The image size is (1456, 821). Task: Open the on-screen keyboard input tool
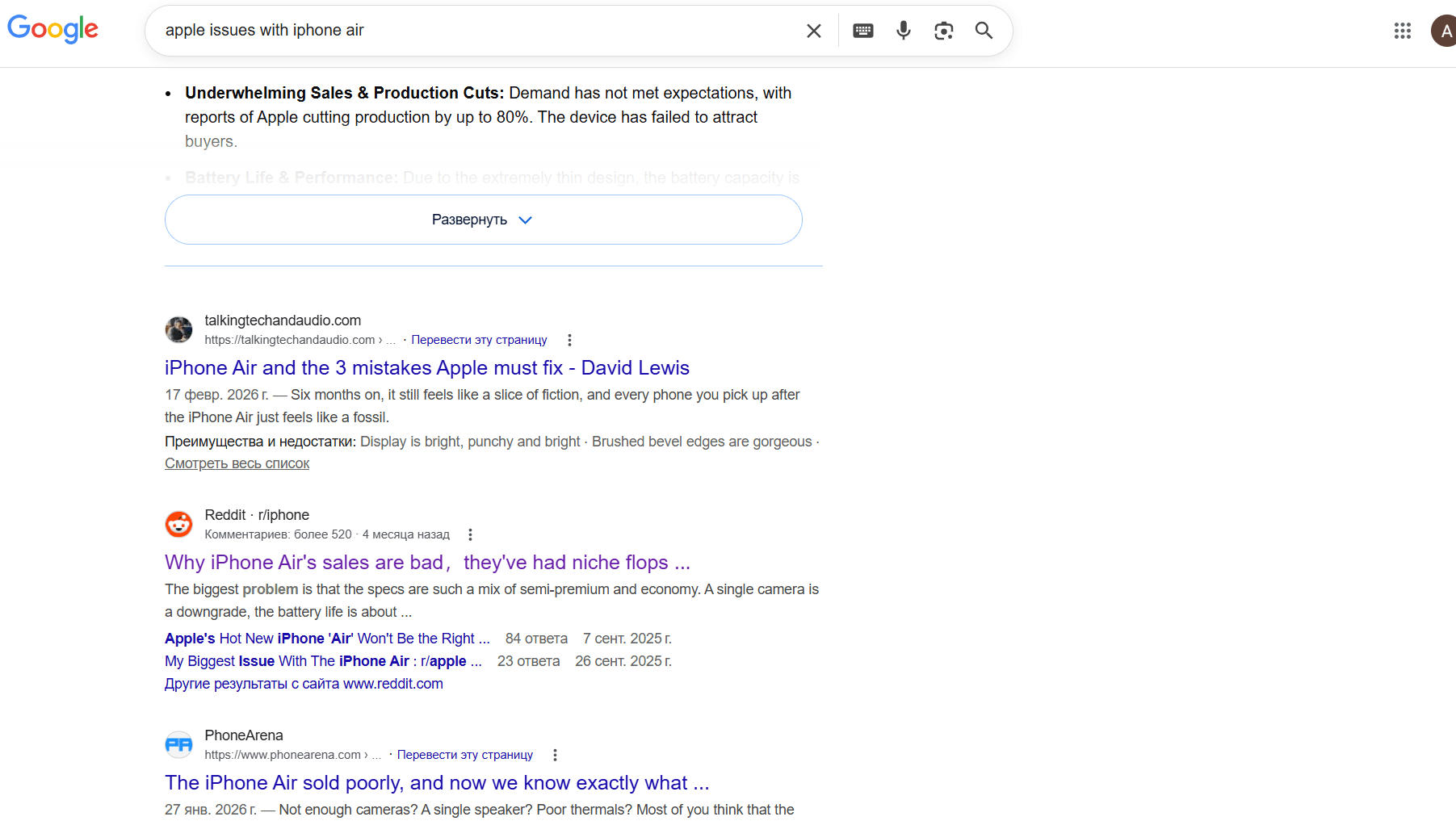(x=862, y=31)
